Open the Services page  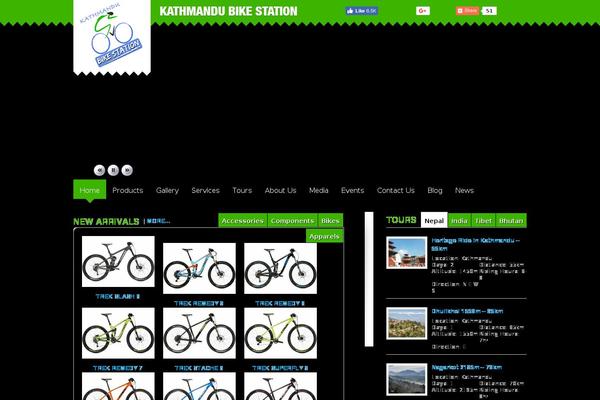click(x=205, y=190)
